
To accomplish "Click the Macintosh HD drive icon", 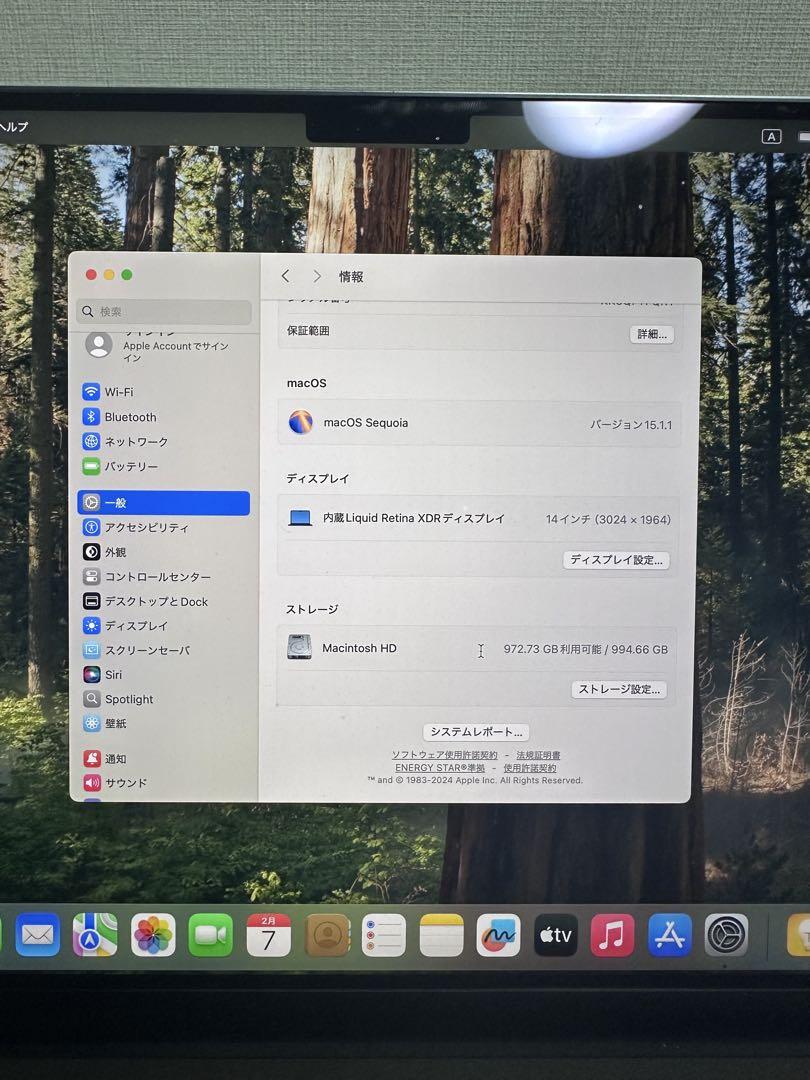I will pyautogui.click(x=299, y=647).
